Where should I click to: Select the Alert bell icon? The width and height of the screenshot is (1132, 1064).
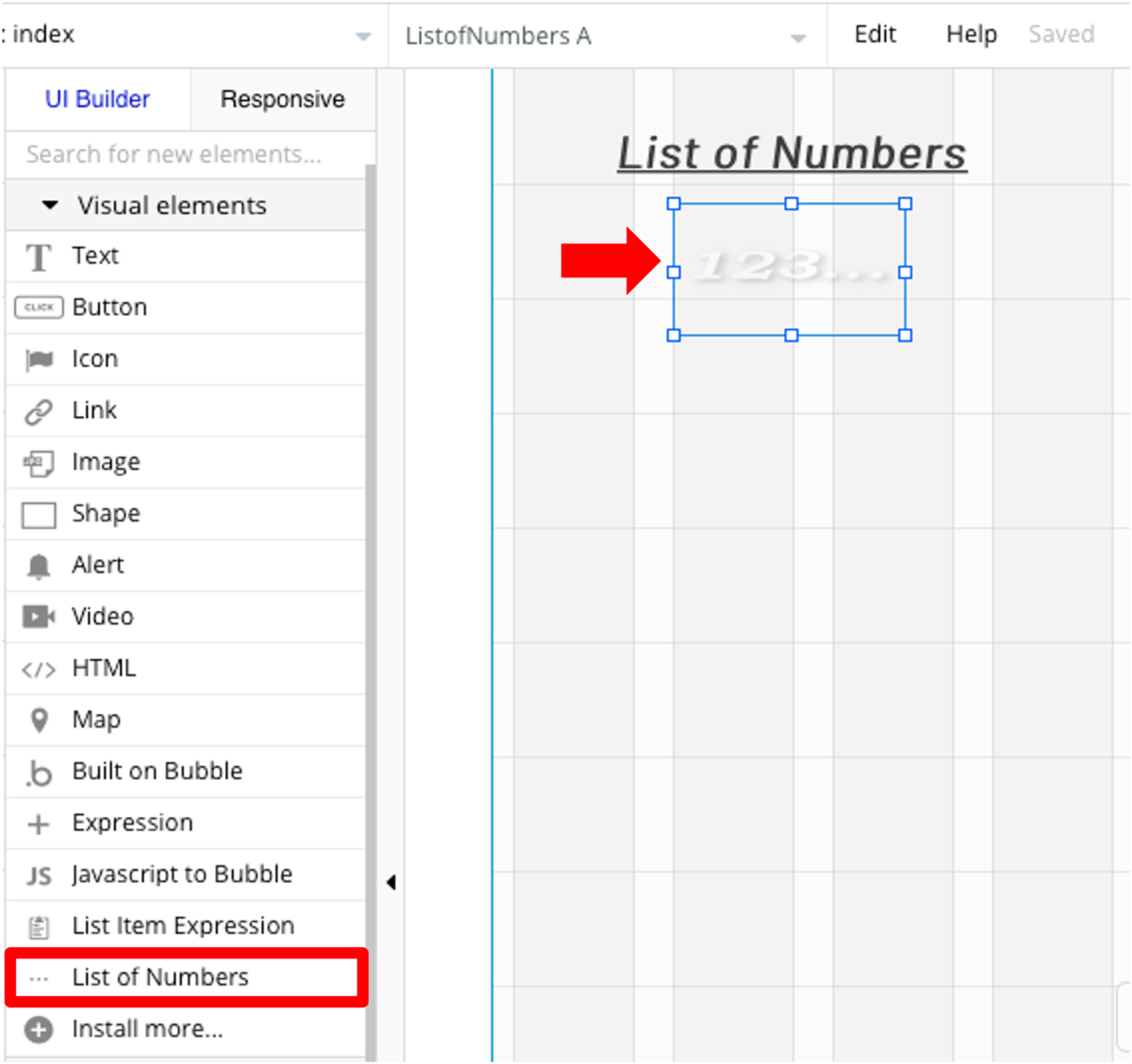coord(39,566)
